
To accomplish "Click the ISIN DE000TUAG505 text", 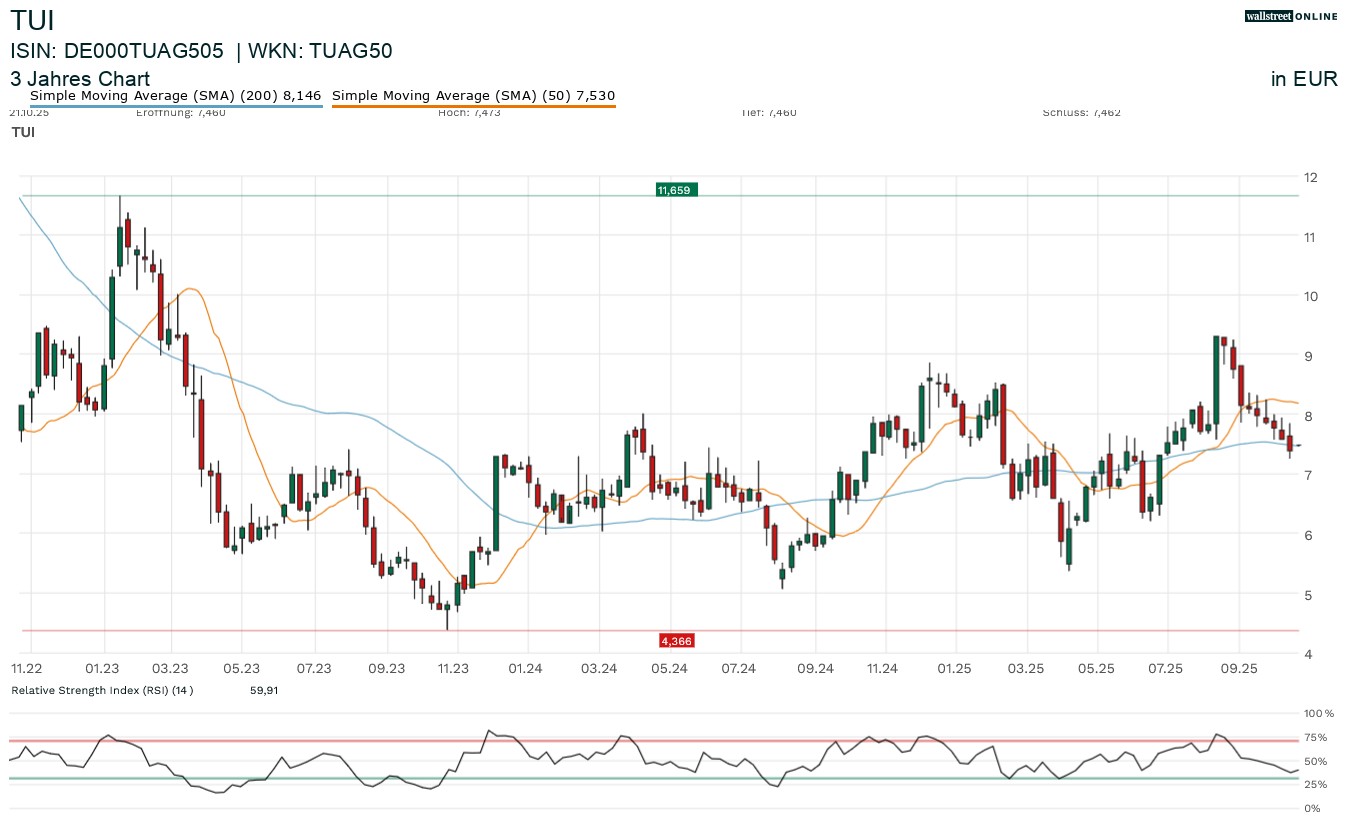I will [x=116, y=51].
